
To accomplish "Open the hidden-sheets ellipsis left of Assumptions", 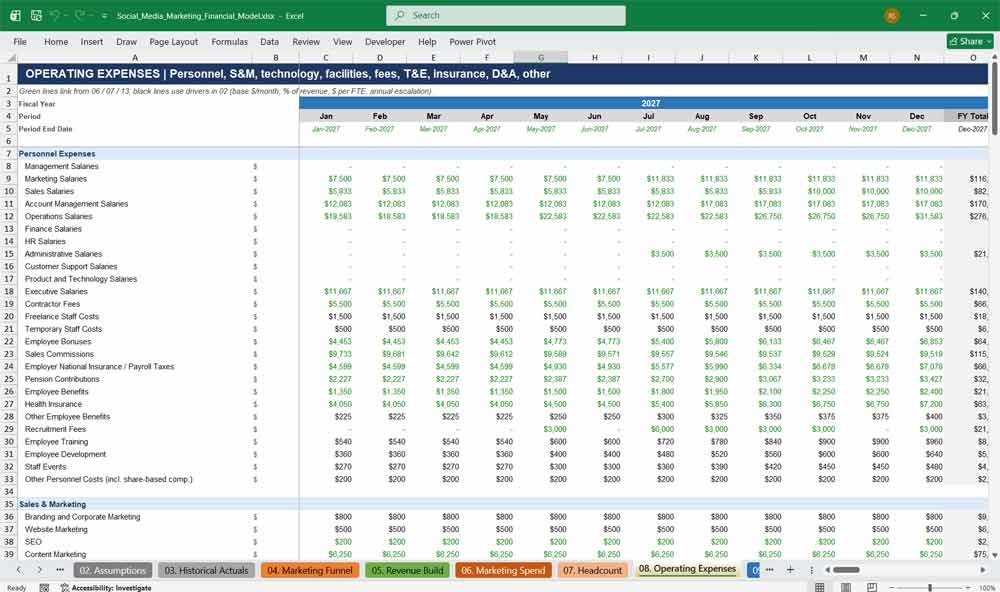I will click(60, 570).
